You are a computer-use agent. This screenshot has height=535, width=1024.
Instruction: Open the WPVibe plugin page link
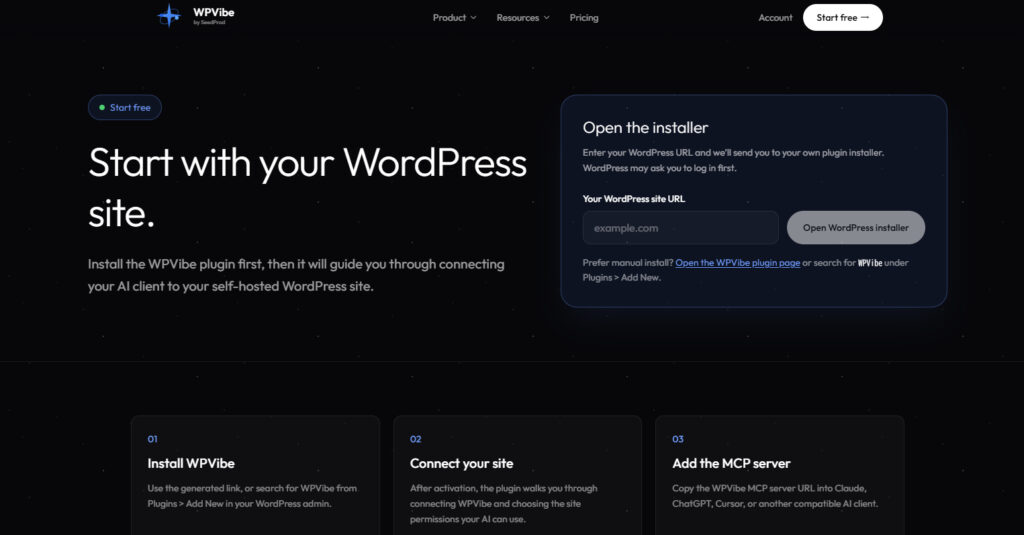point(737,263)
